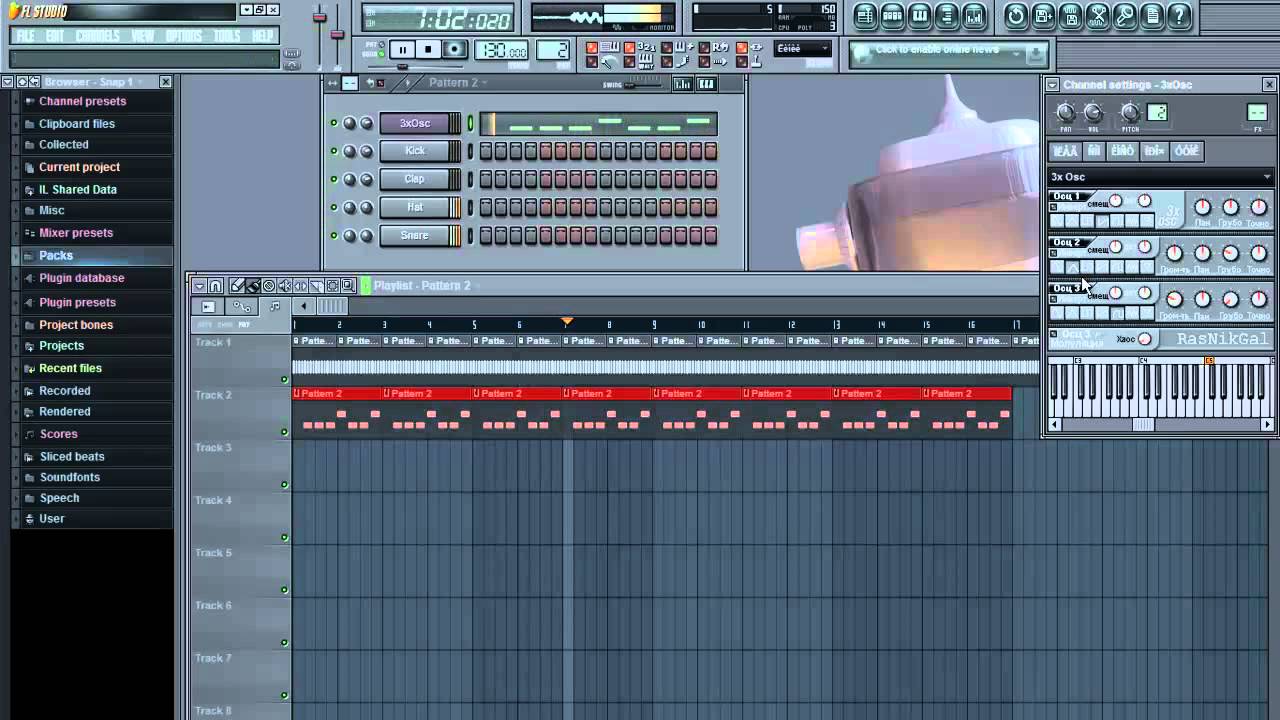Click the render/export scissors icon
Image resolution: width=1280 pixels, height=720 pixels.
pyautogui.click(x=1098, y=15)
